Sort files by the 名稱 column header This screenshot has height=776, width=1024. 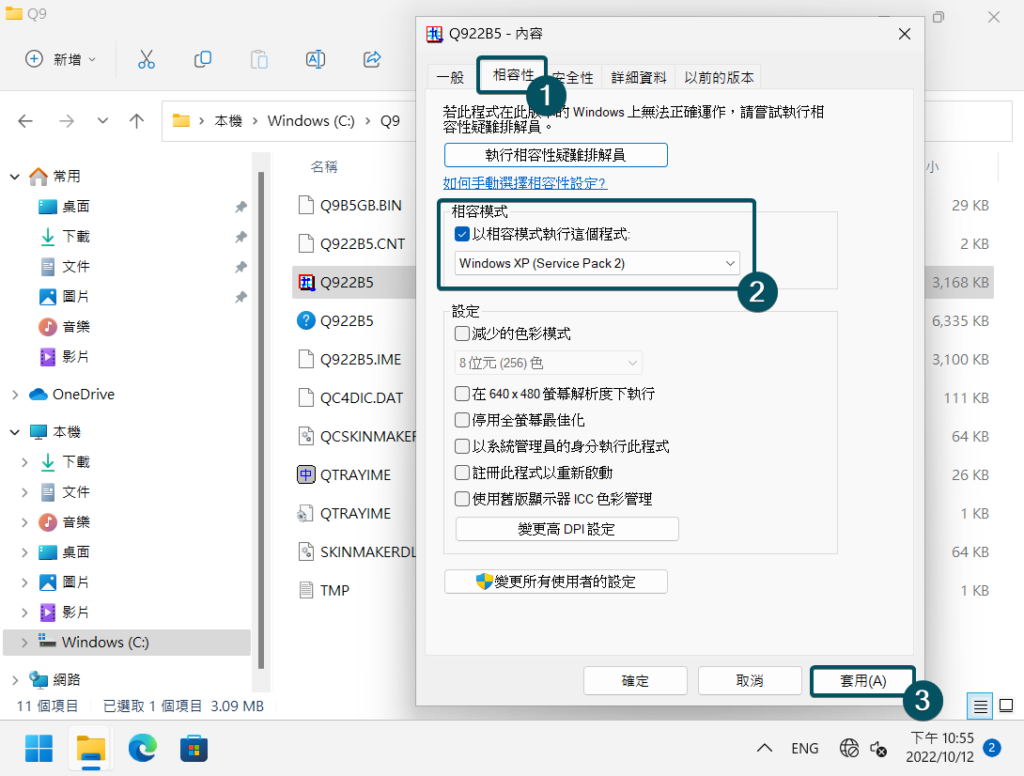coord(324,167)
